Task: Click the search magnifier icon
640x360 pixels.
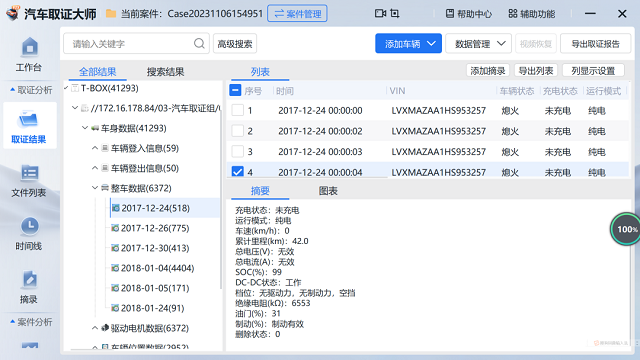Action: (x=199, y=43)
